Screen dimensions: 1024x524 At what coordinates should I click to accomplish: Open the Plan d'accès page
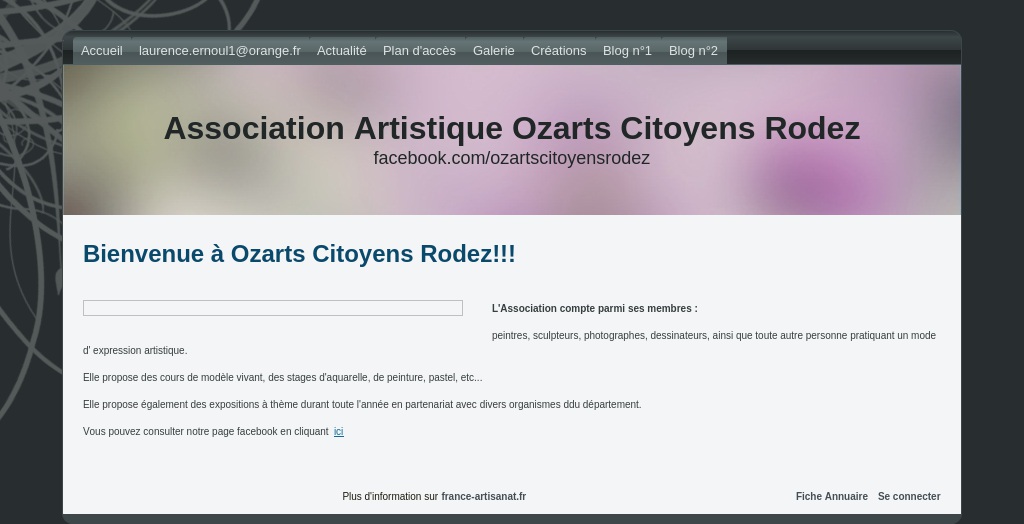pos(419,51)
